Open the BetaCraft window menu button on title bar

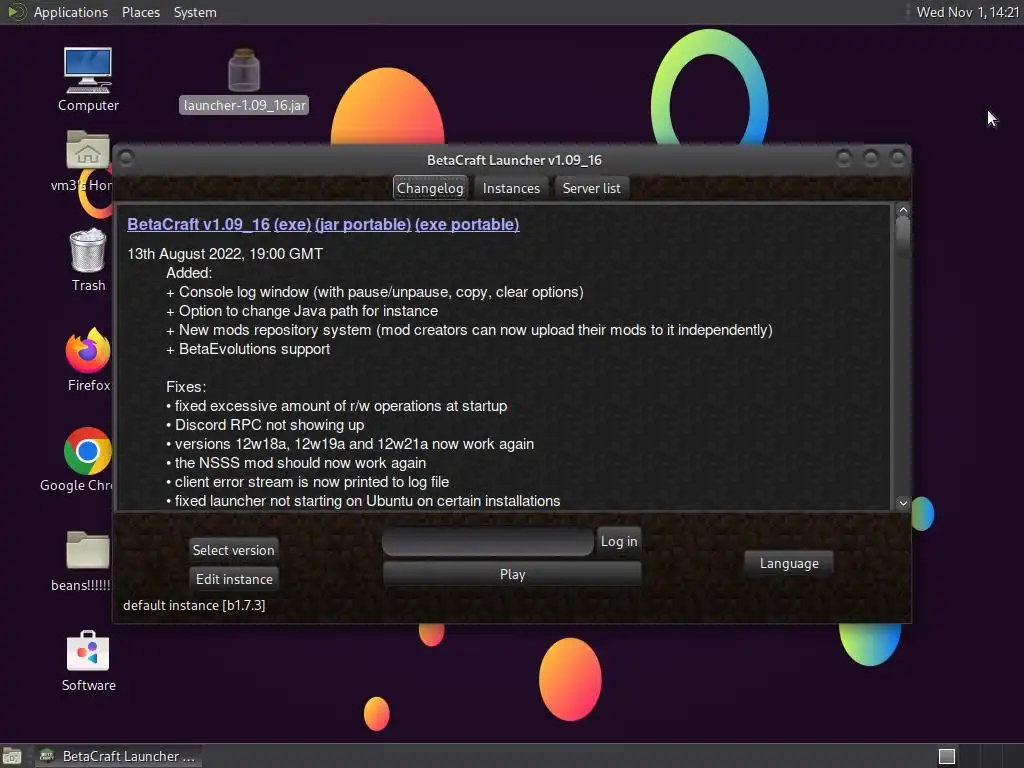(x=127, y=159)
